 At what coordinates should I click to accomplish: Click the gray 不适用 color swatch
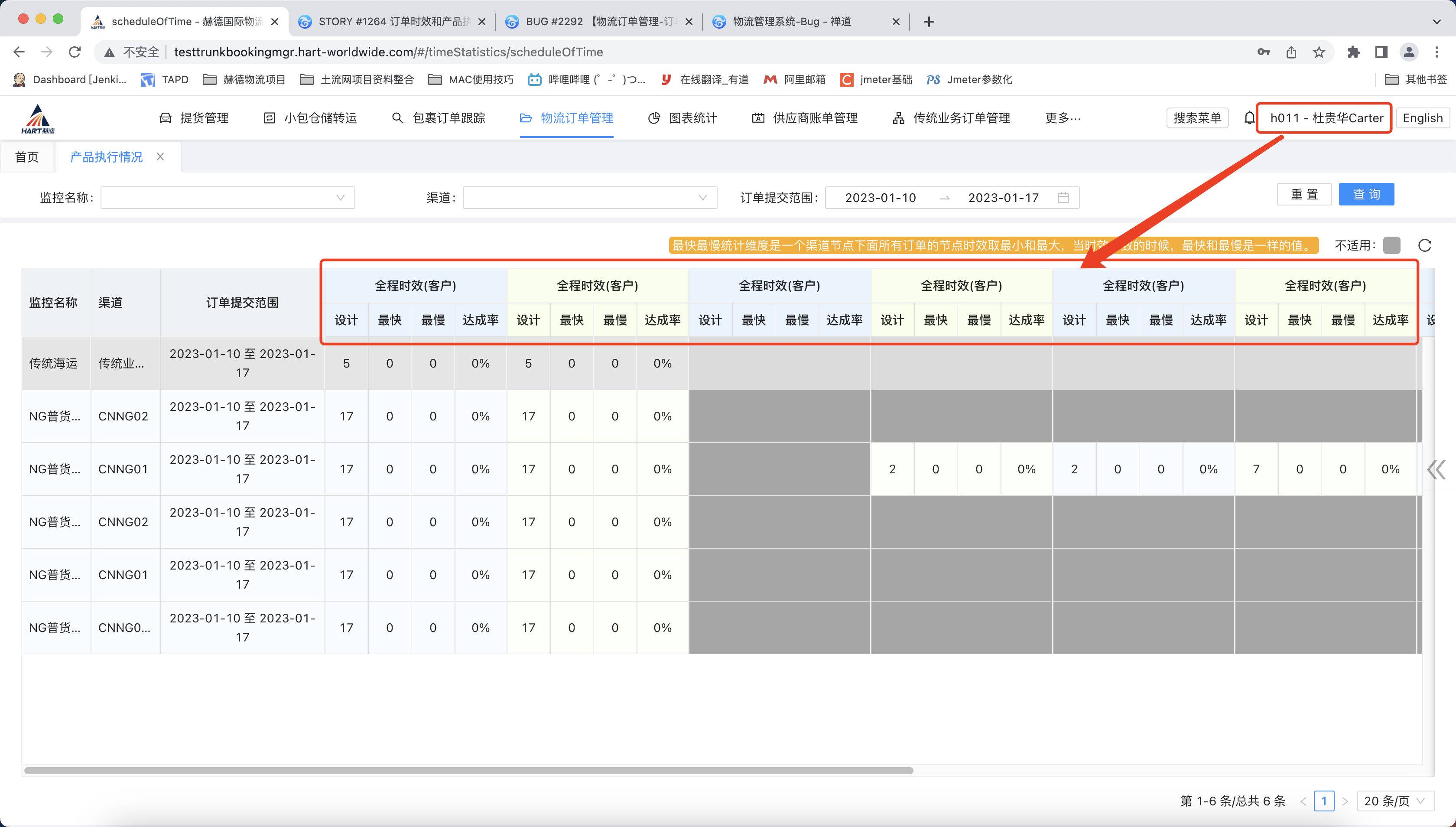[1391, 245]
